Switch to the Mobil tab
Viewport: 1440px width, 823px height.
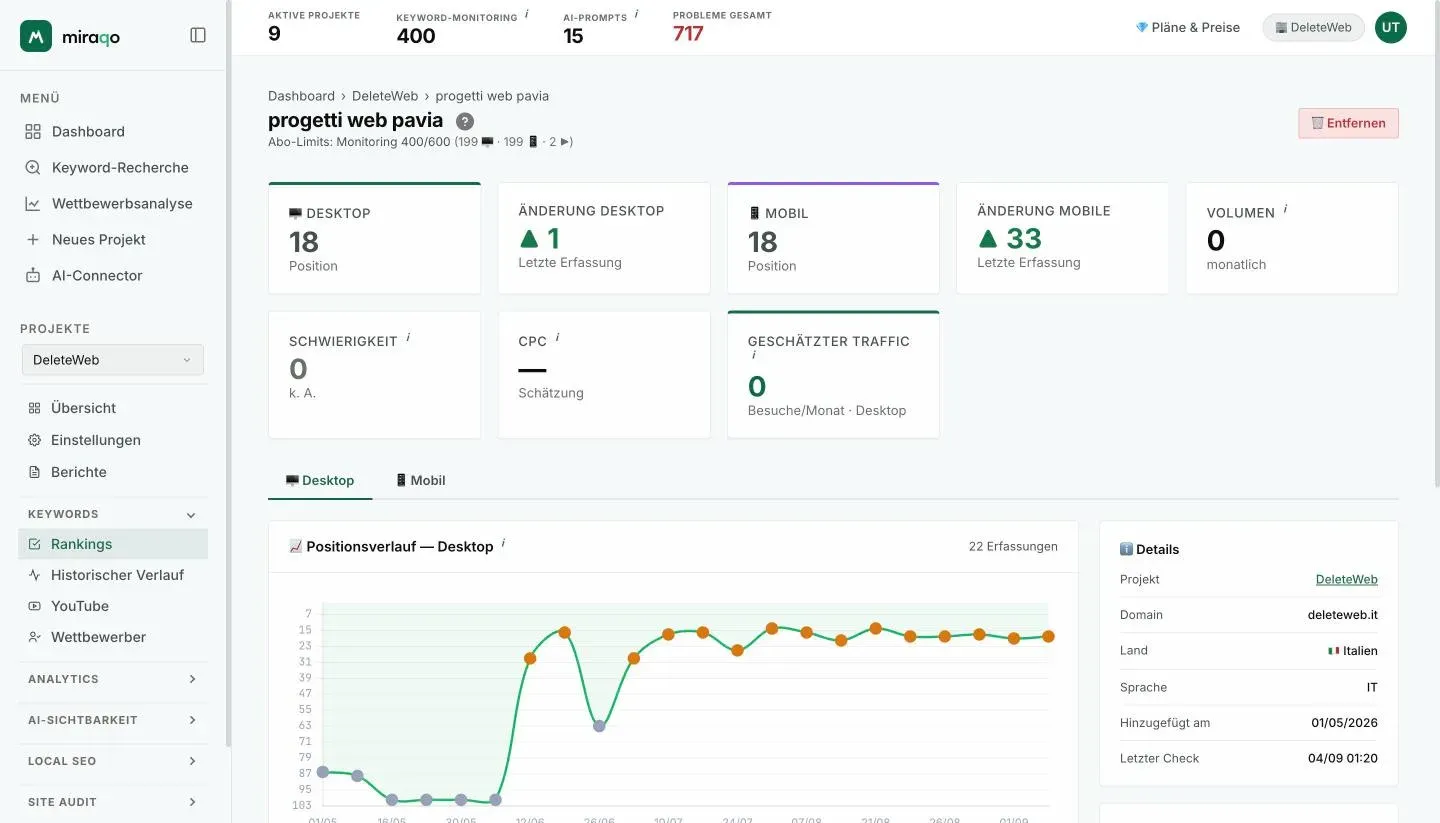coord(420,481)
